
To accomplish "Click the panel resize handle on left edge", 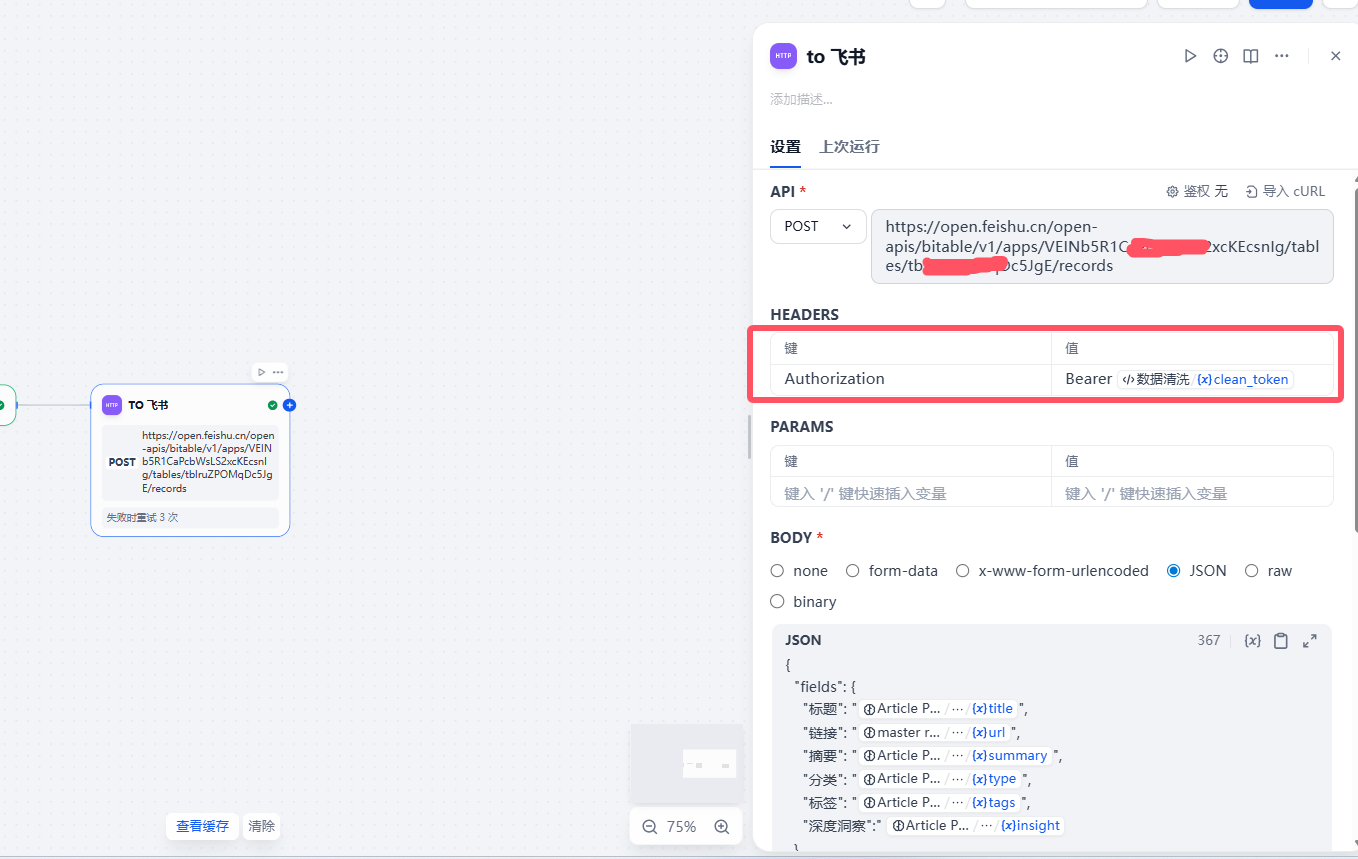I will 749,437.
